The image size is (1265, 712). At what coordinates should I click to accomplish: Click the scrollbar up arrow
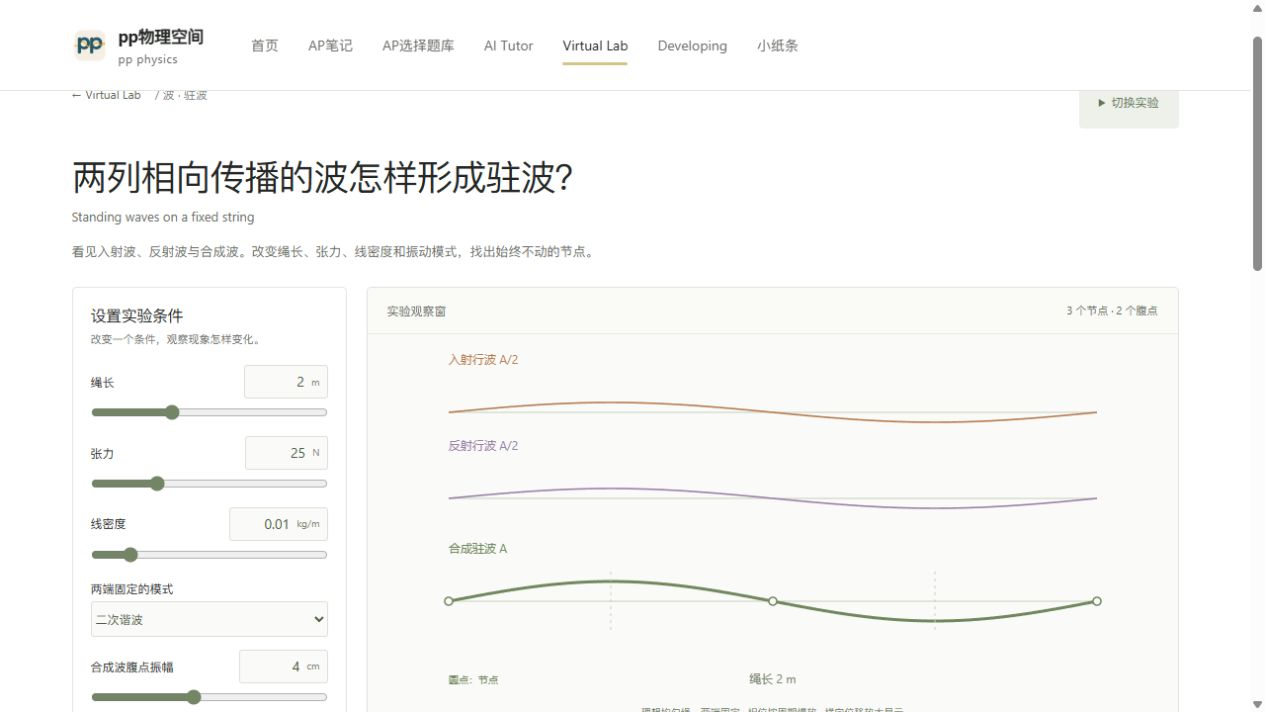(x=1258, y=8)
